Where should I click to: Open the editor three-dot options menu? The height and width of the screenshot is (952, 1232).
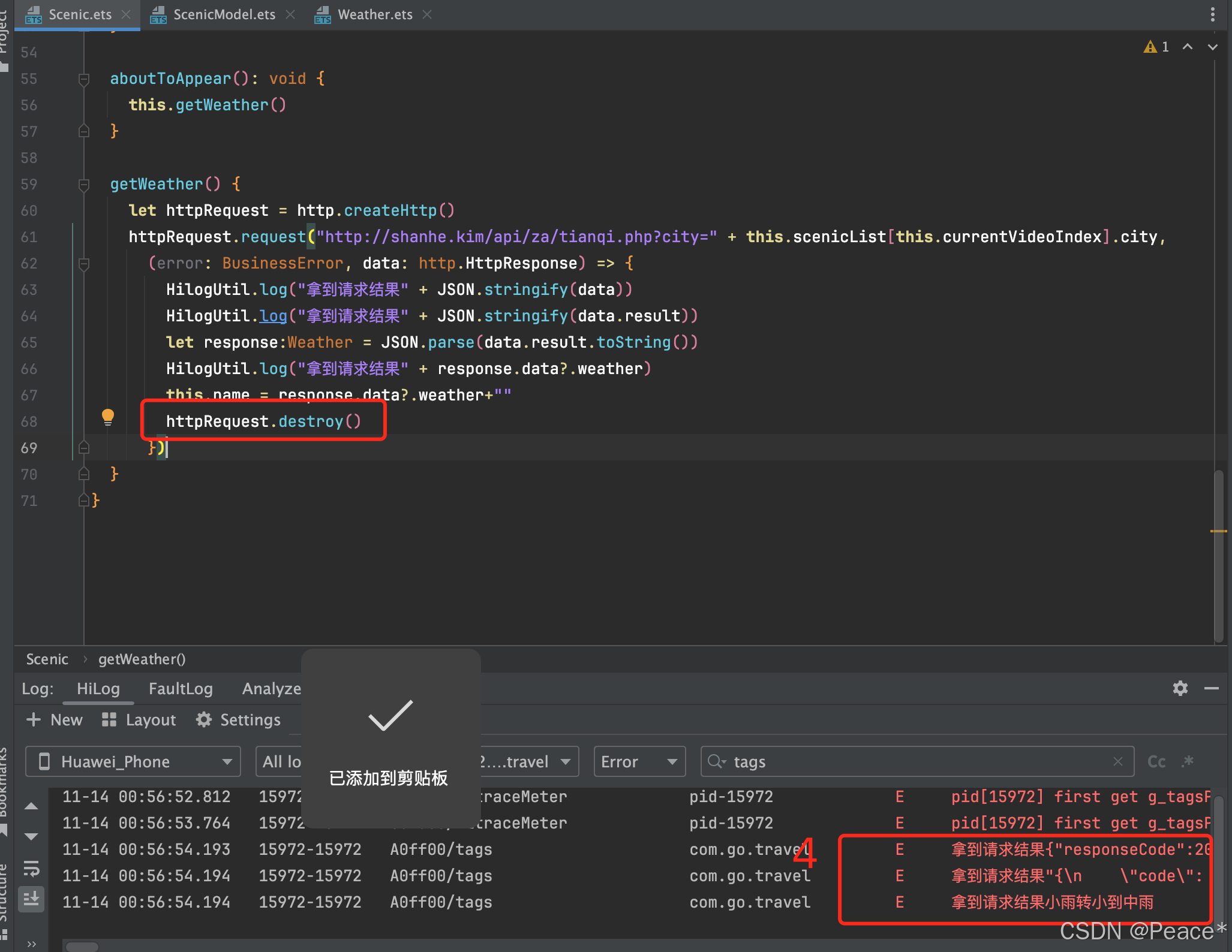pyautogui.click(x=1213, y=14)
